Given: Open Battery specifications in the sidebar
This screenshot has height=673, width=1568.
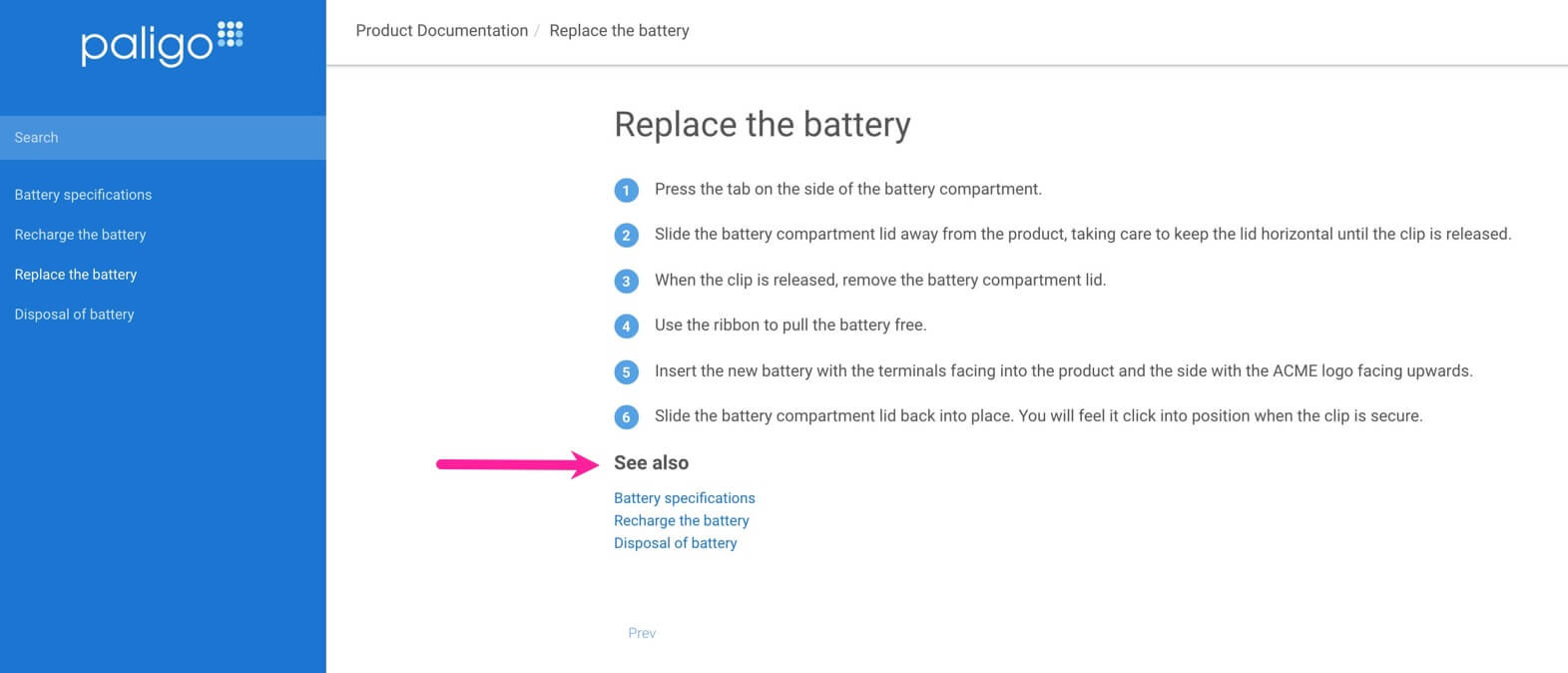Looking at the screenshot, I should [x=83, y=195].
